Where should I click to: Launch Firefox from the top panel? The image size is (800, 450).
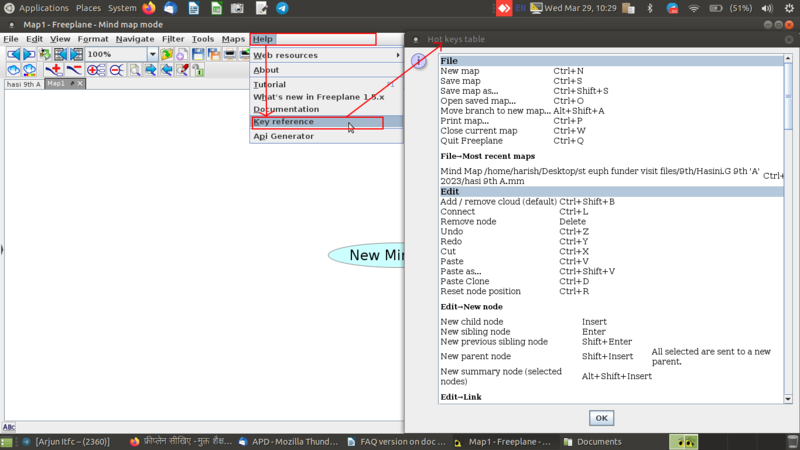tap(148, 8)
